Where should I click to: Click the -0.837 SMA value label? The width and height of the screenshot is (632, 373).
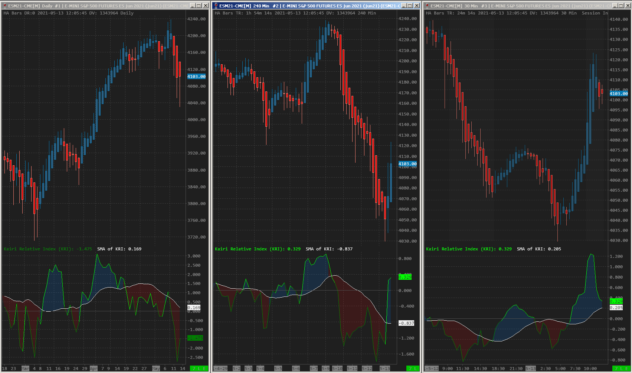point(406,323)
